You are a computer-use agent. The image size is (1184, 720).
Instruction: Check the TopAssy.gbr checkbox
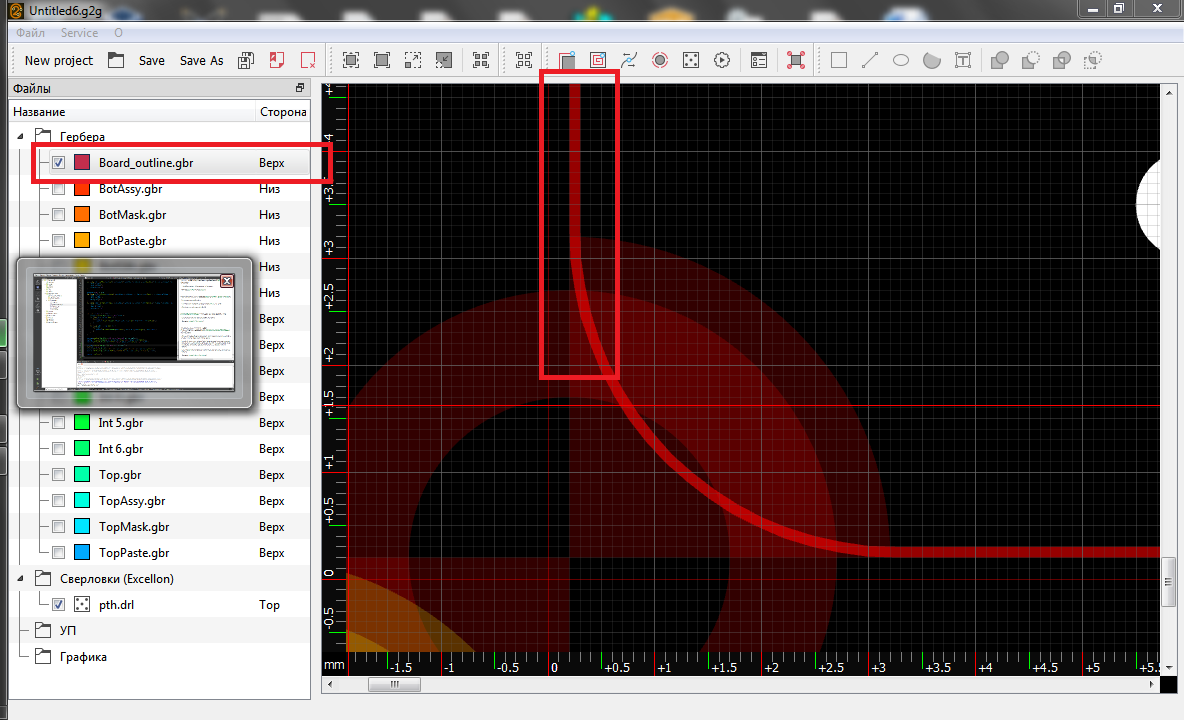pos(58,501)
